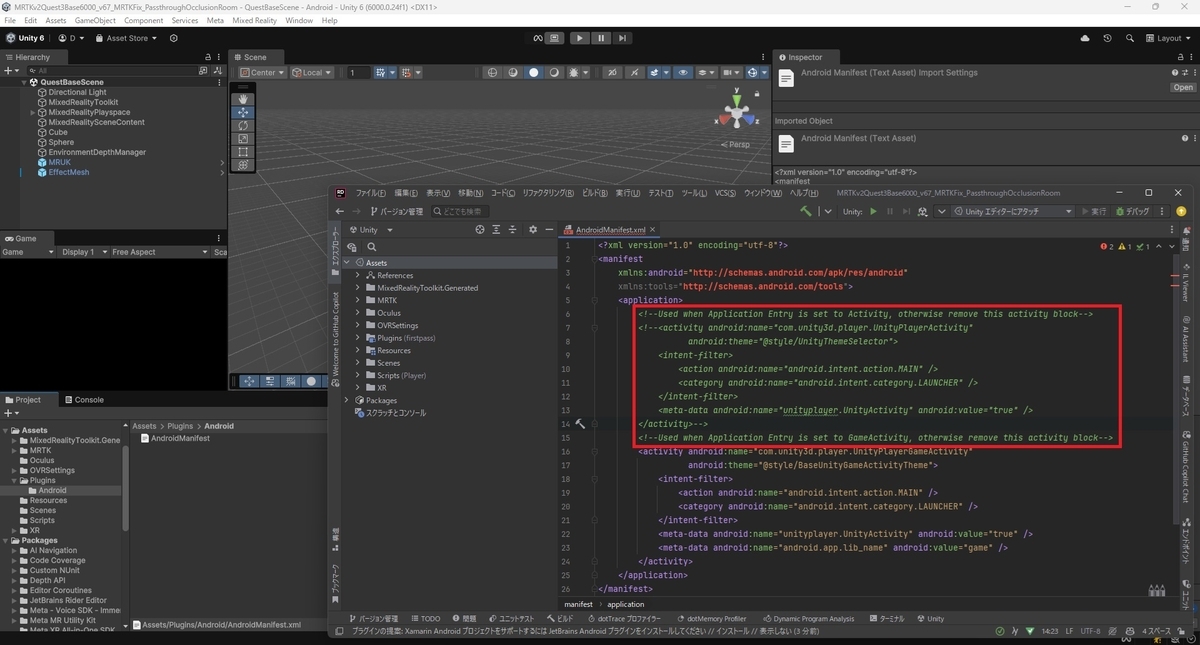
Task: Open the Center pivot dropdown
Action: 263,72
